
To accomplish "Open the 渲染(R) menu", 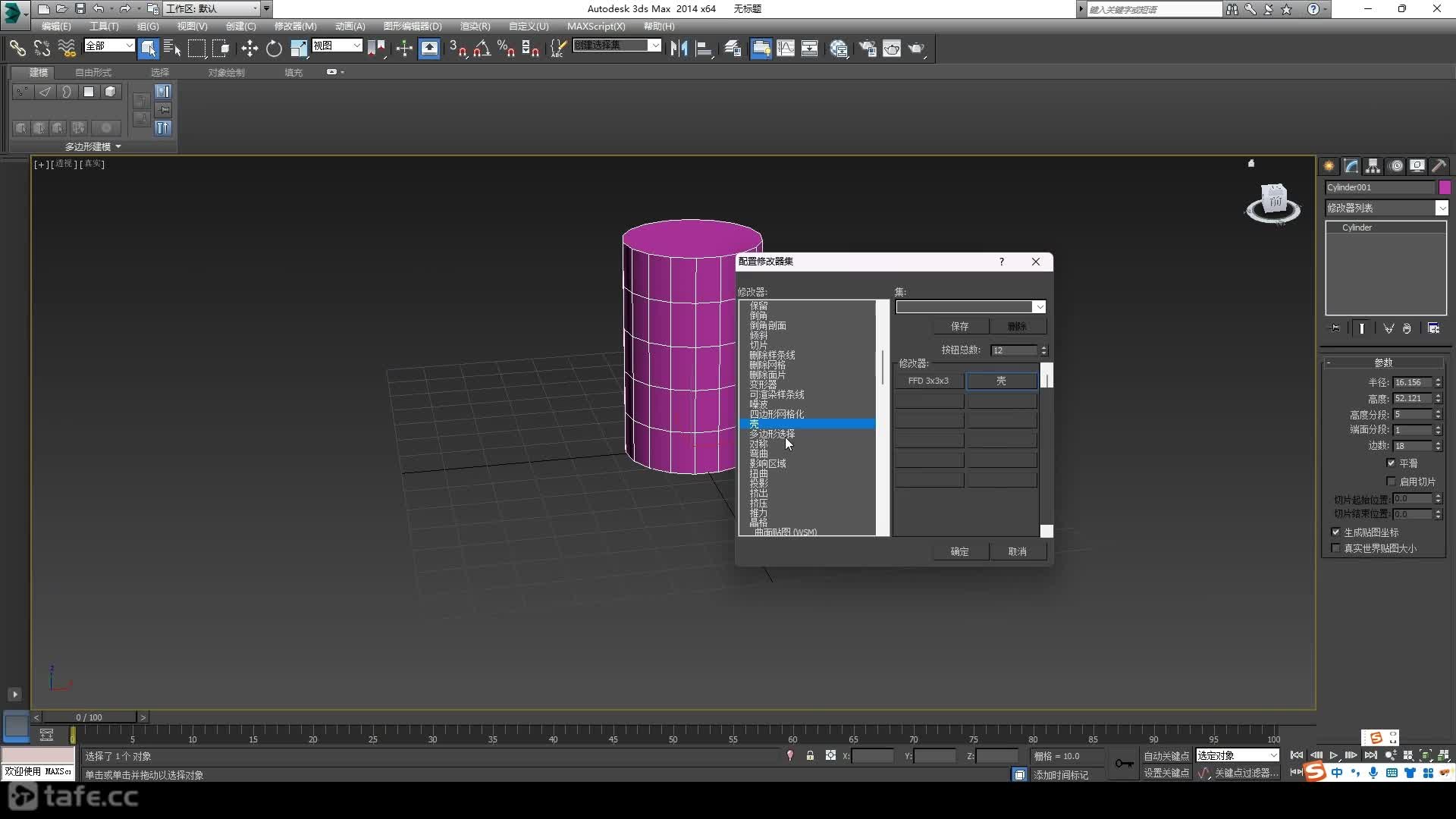I will point(475,26).
